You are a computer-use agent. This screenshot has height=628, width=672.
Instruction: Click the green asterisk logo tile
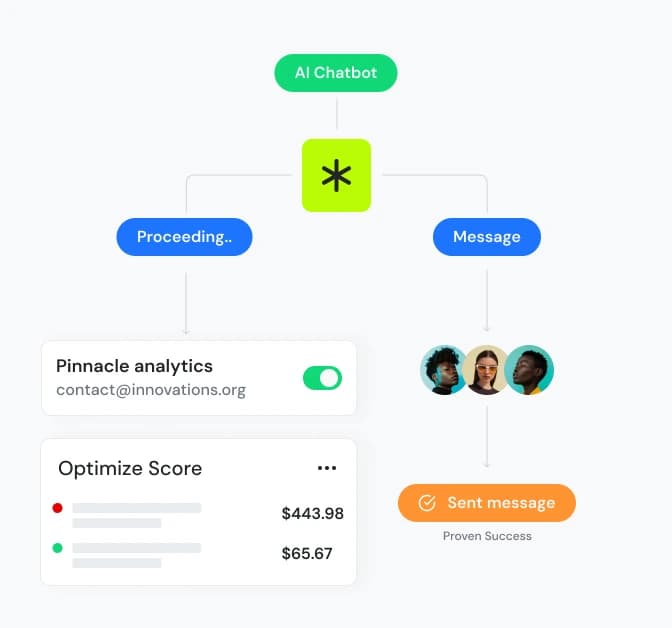pyautogui.click(x=336, y=175)
